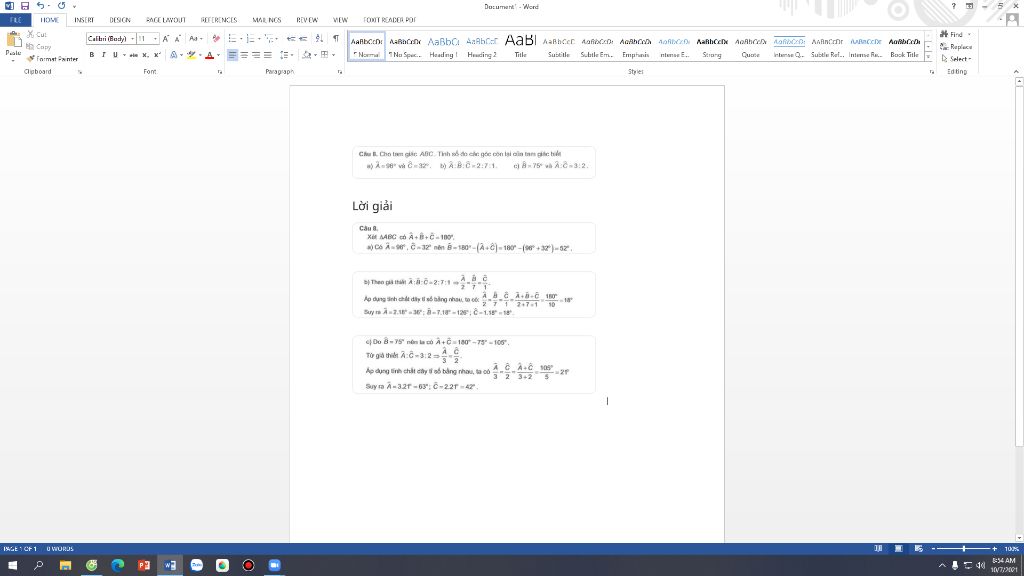Open the Numbering list dropdown arrow
The height and width of the screenshot is (576, 1024).
pos(259,39)
